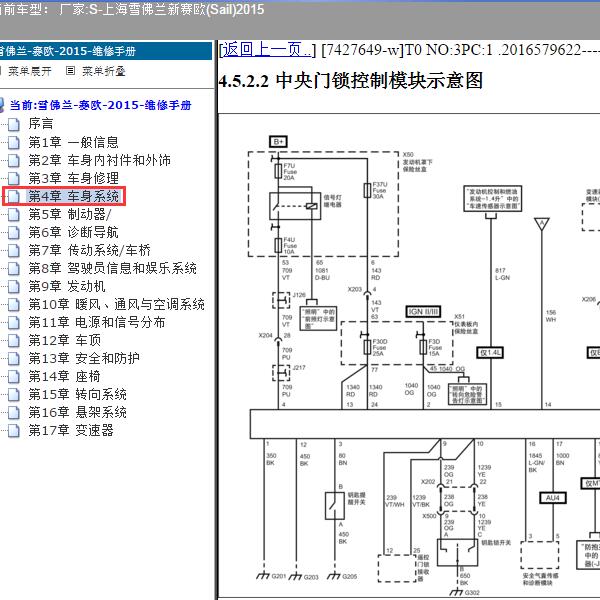600x600 pixels.
Task: Click the B+ power label in the diagram
Action: point(278,142)
